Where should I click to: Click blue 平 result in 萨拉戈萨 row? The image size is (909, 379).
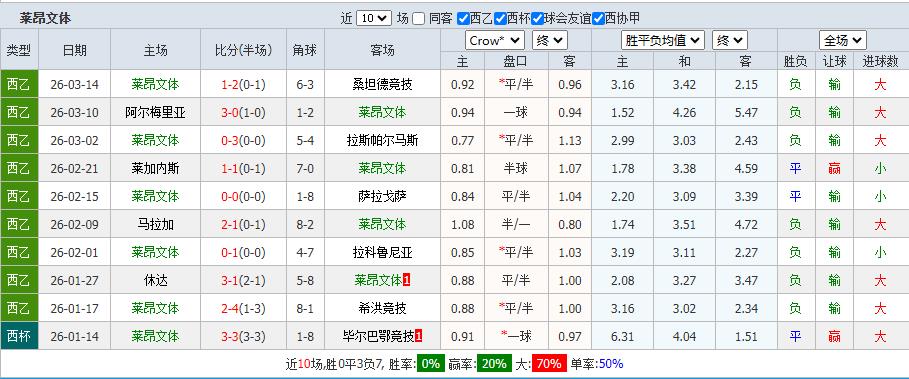click(795, 196)
